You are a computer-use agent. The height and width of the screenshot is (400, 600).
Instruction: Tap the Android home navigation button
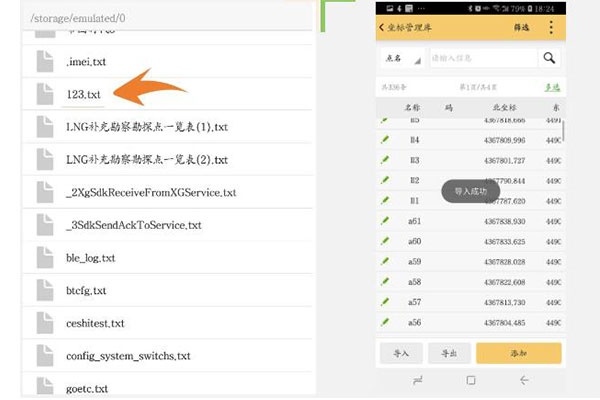click(x=471, y=381)
